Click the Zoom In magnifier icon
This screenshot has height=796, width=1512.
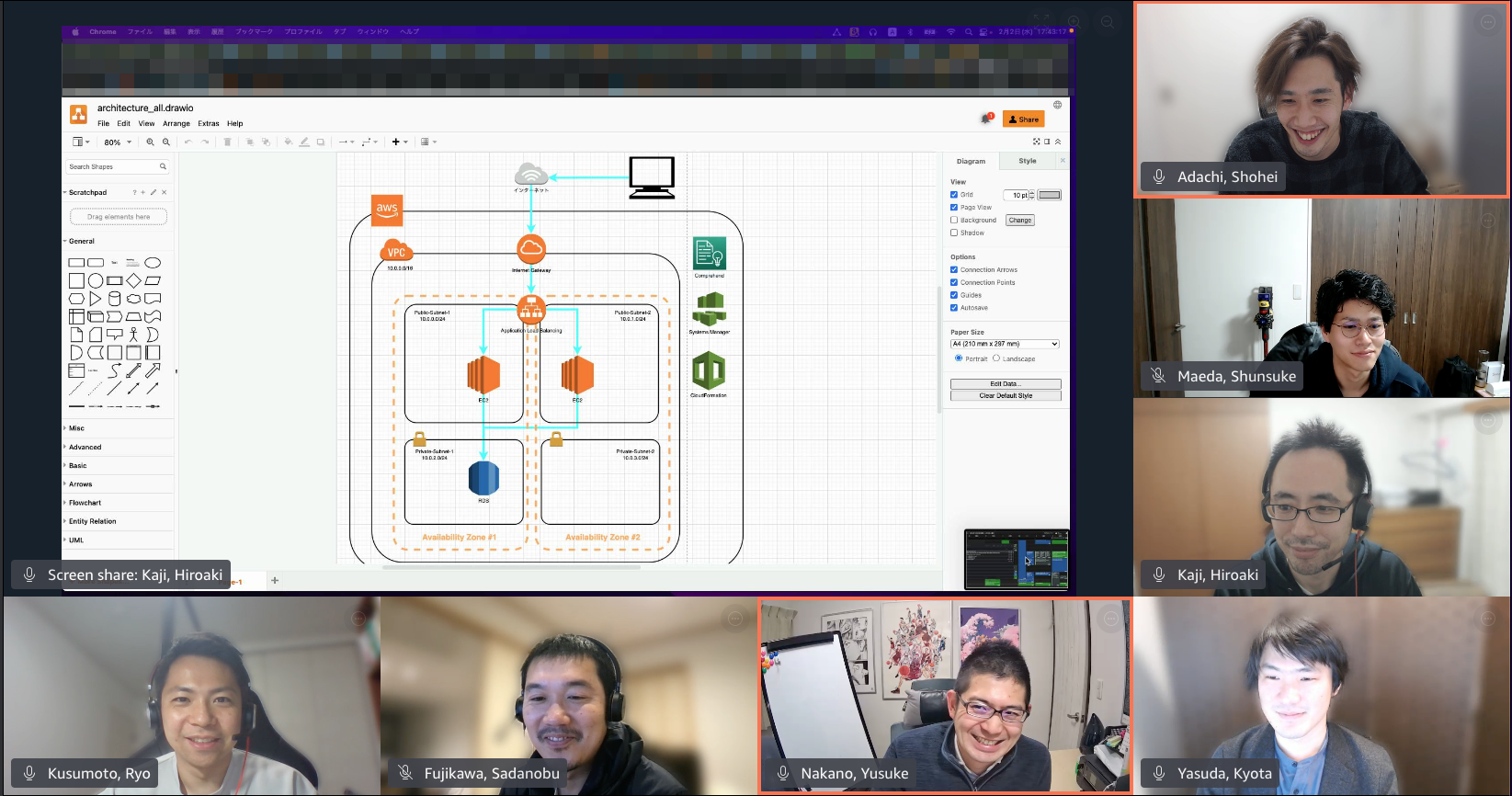pyautogui.click(x=151, y=142)
